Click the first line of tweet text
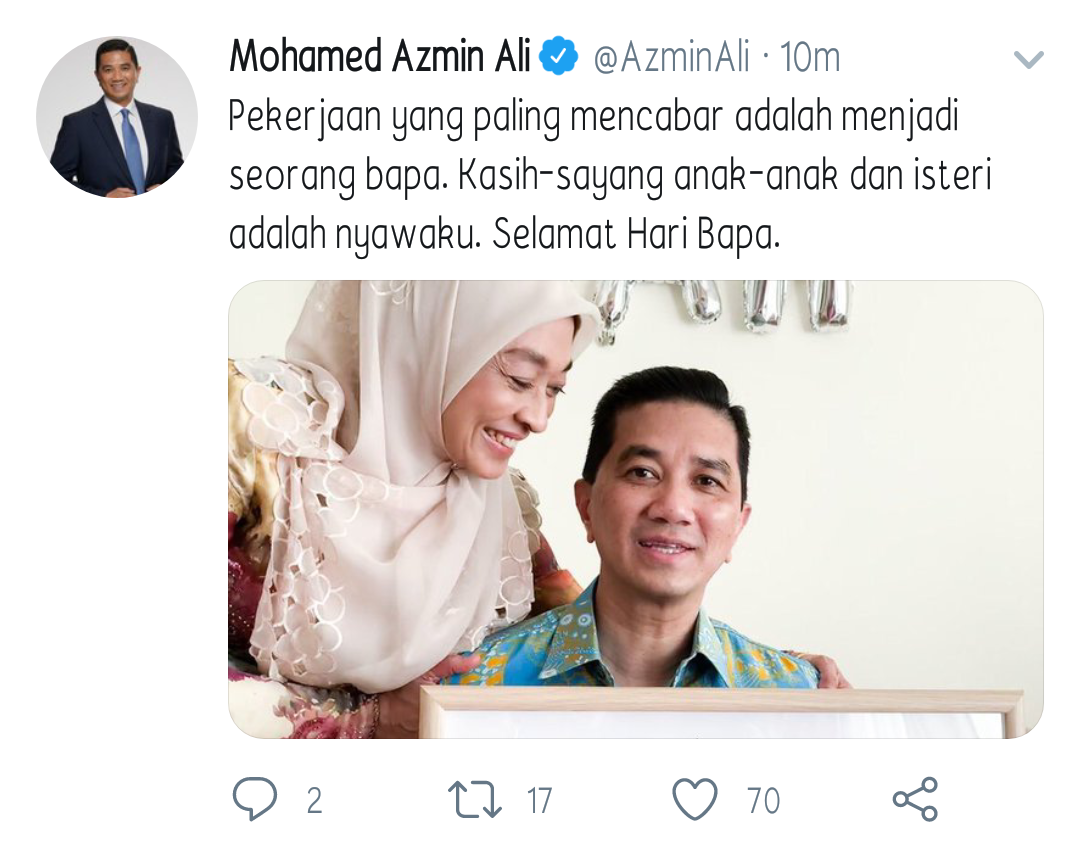The width and height of the screenshot is (1079, 859). pyautogui.click(x=593, y=116)
